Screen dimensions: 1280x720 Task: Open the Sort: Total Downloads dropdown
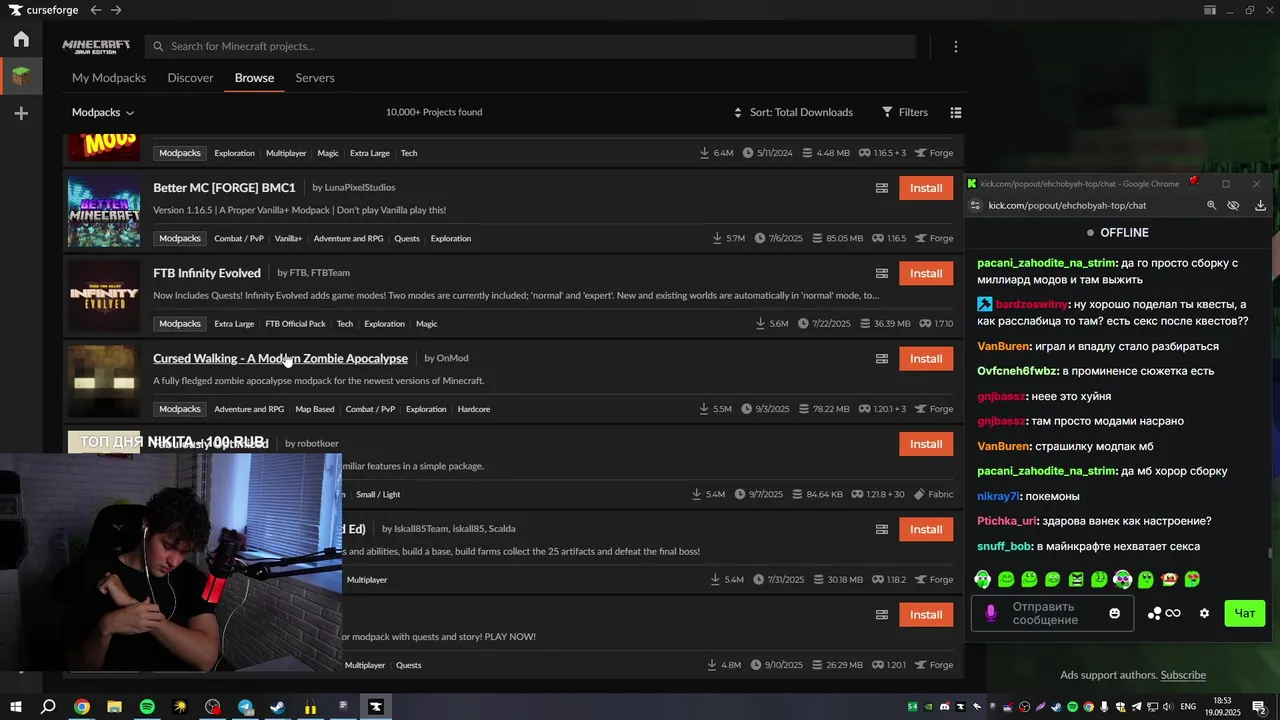(x=793, y=112)
